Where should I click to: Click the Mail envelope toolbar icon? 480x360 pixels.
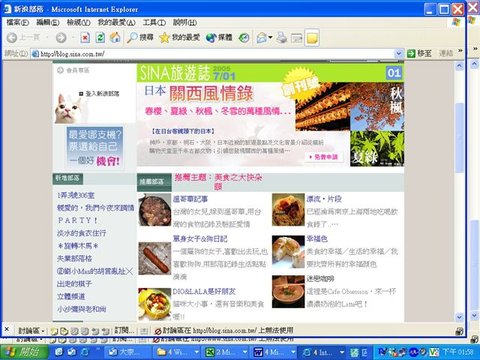click(x=262, y=38)
